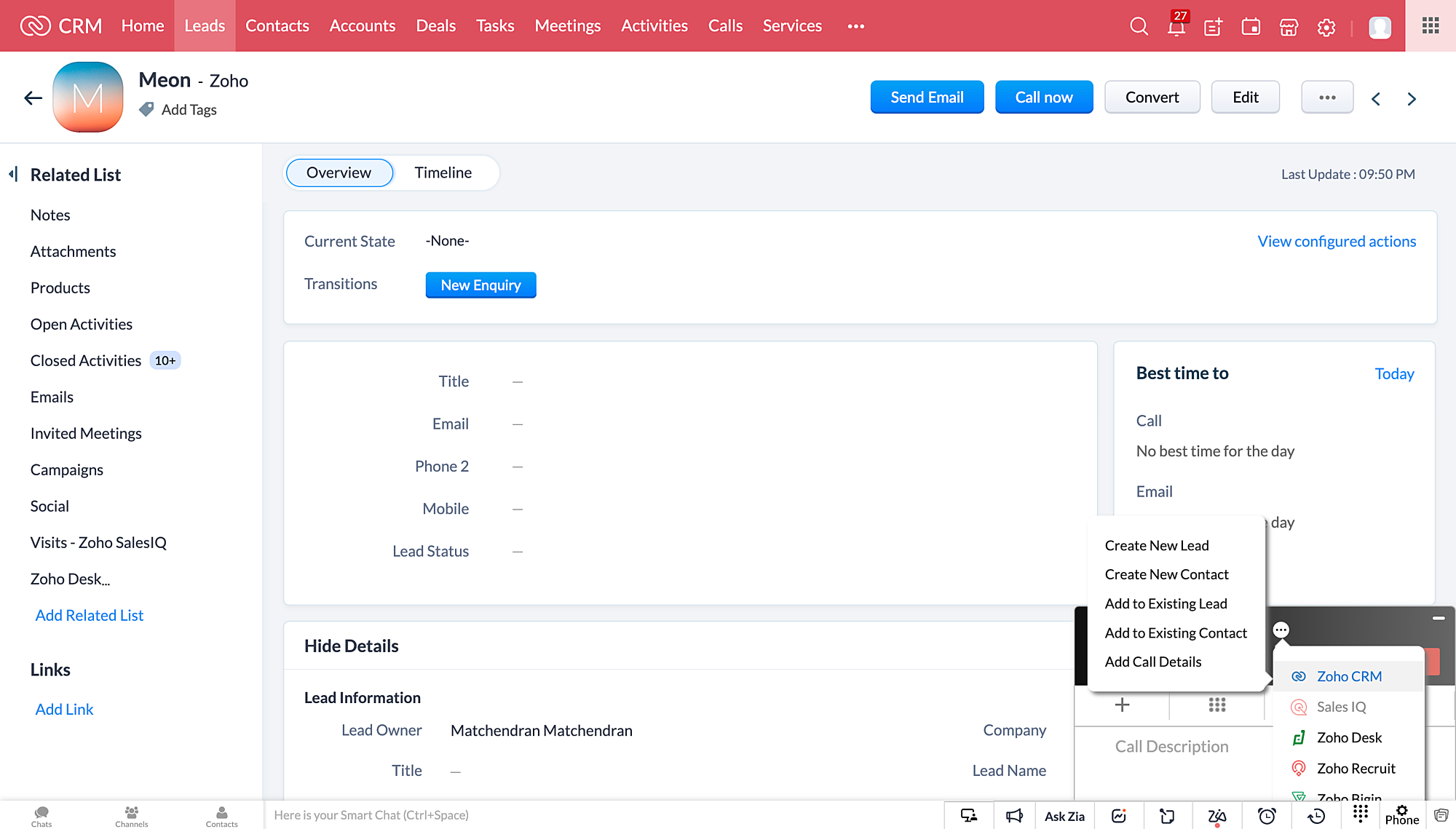
Task: Click the plus icon in call panel
Action: coord(1122,705)
